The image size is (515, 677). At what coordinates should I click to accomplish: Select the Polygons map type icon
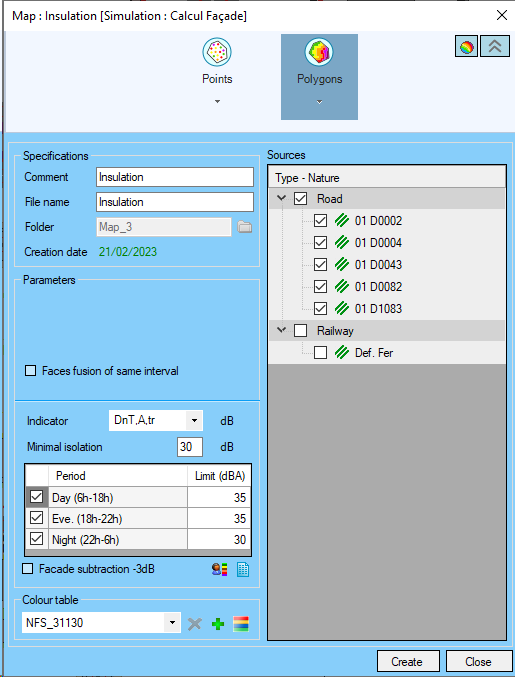319,52
